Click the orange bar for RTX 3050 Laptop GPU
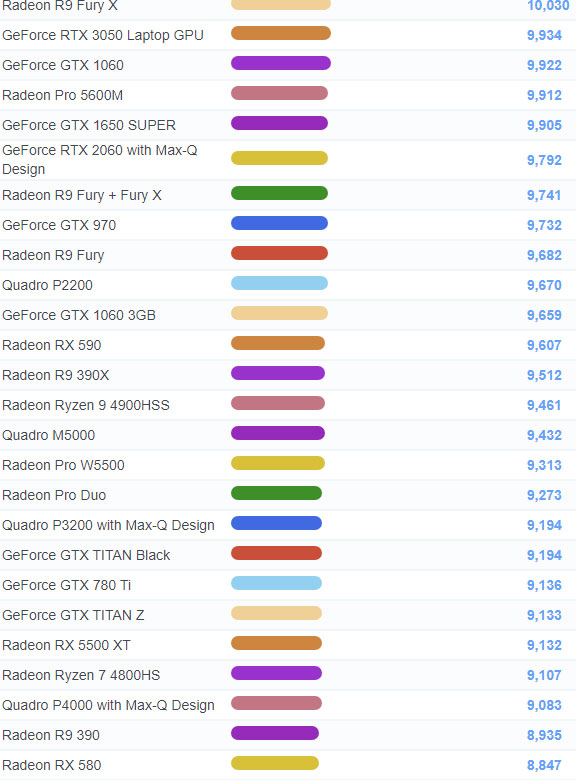The image size is (576, 780). [x=281, y=33]
